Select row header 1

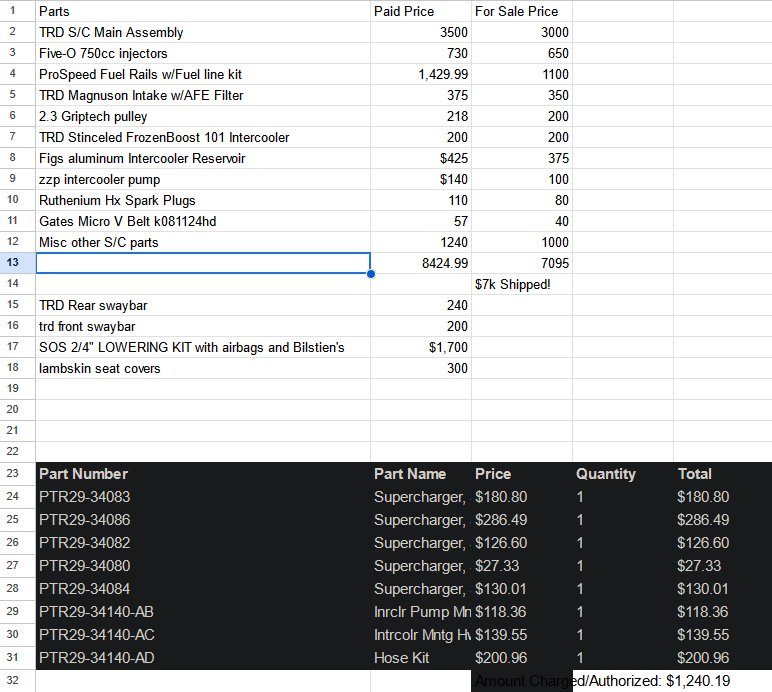pos(18,11)
